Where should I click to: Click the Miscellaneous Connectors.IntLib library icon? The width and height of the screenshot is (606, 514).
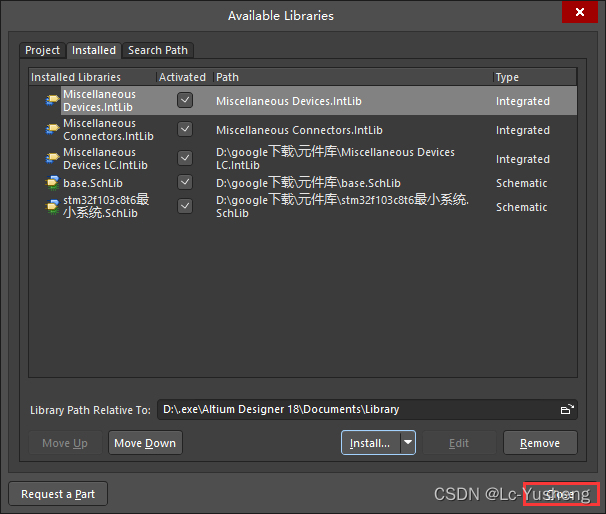point(52,130)
